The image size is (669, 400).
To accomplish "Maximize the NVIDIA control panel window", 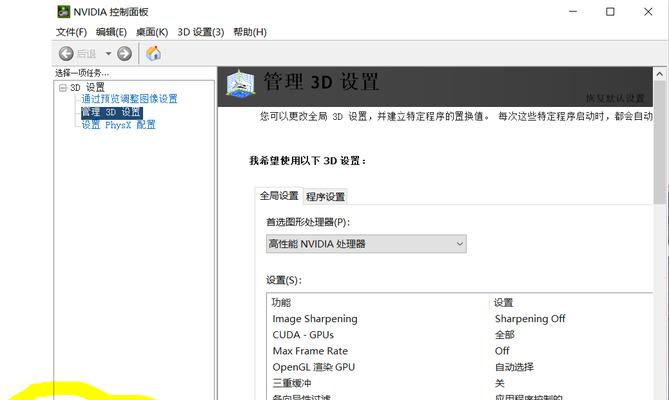I will (611, 12).
